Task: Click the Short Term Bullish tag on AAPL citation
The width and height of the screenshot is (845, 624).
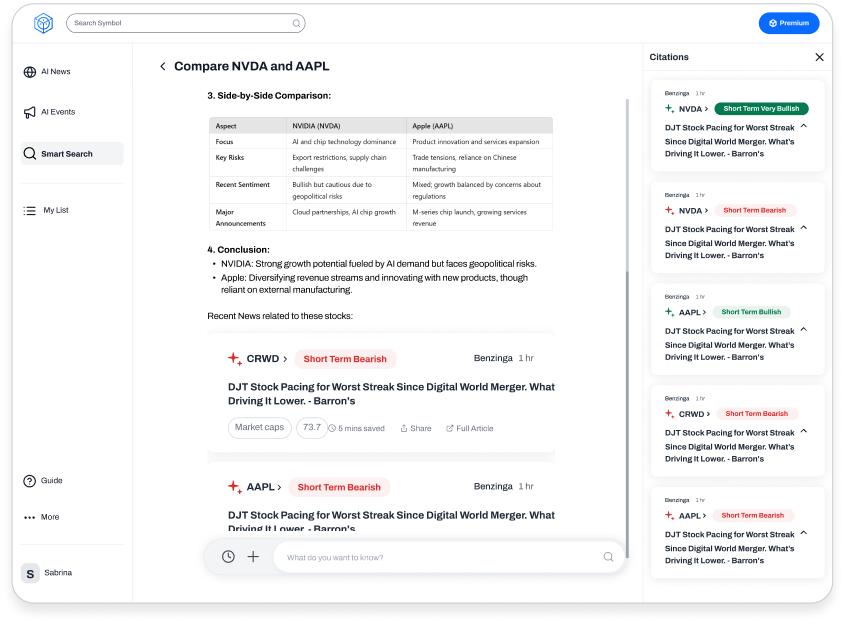Action: (x=751, y=312)
